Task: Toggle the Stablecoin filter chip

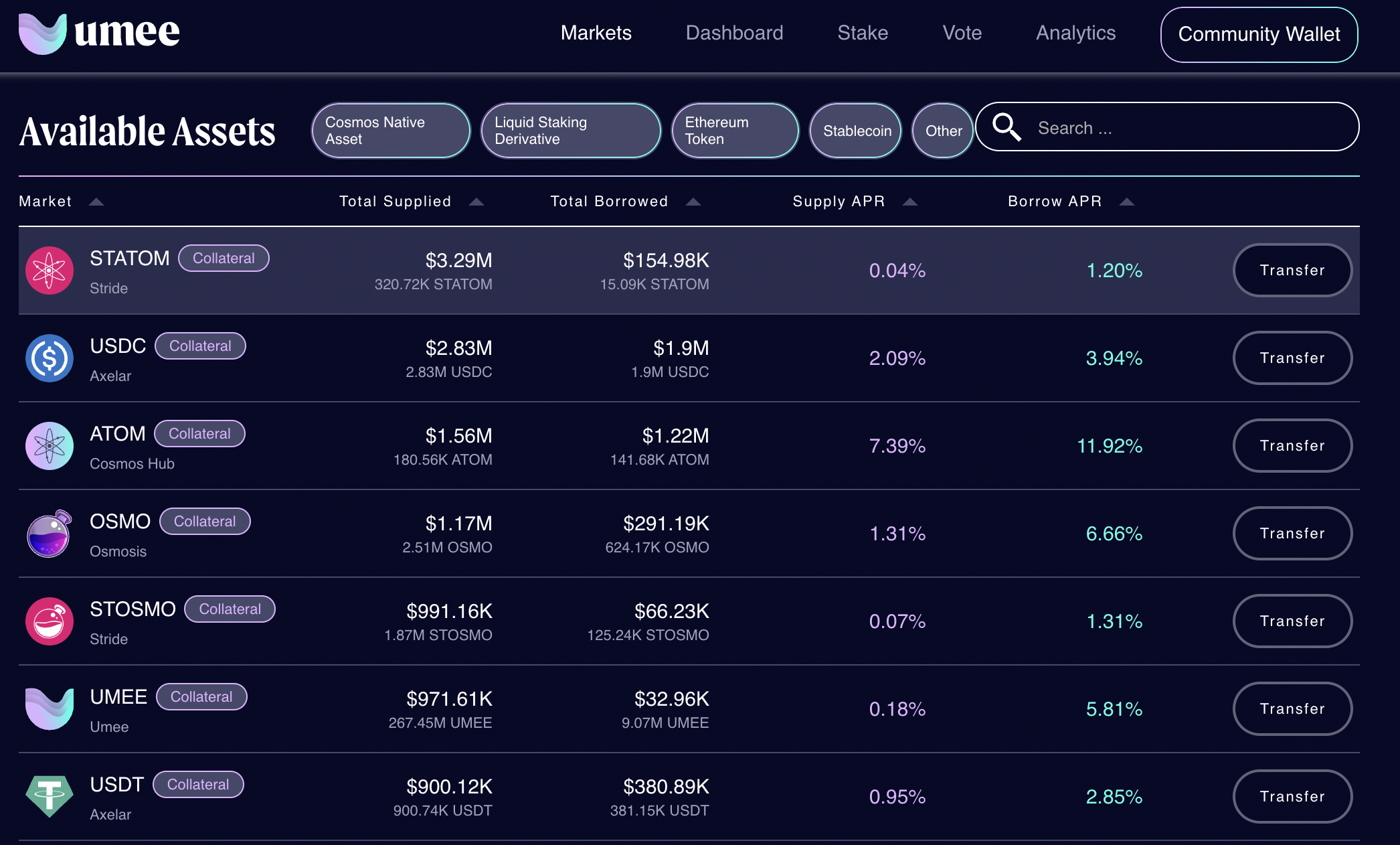Action: click(x=856, y=131)
